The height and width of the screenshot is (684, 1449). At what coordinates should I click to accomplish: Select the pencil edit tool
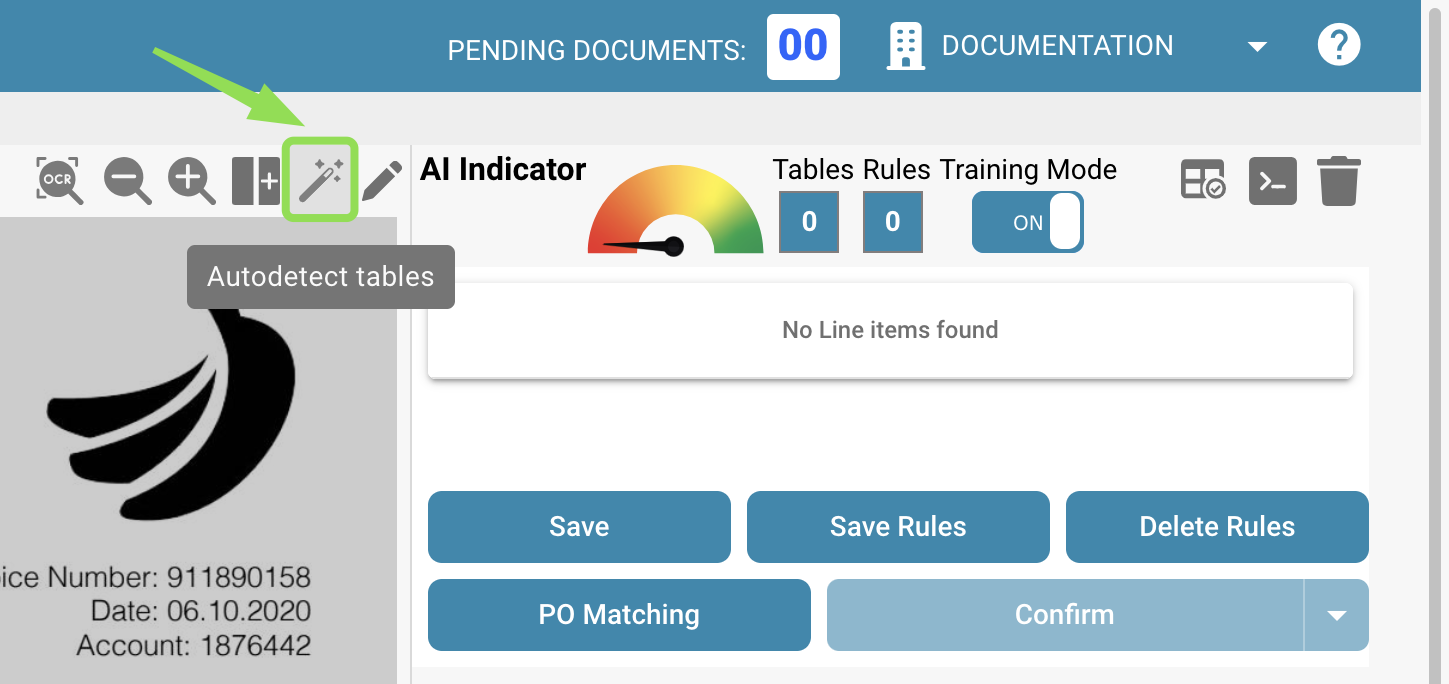[x=381, y=181]
